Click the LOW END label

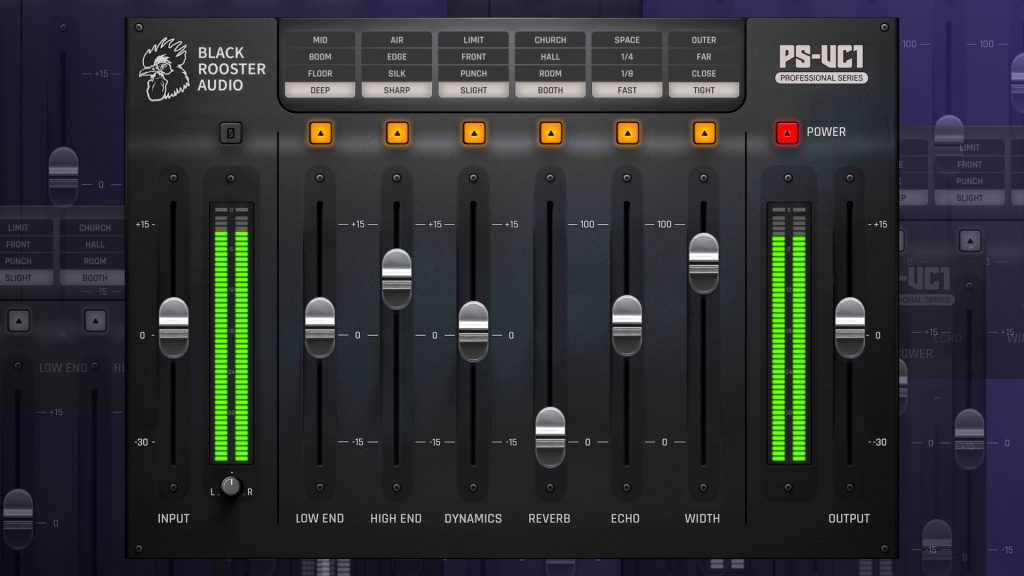tap(320, 519)
